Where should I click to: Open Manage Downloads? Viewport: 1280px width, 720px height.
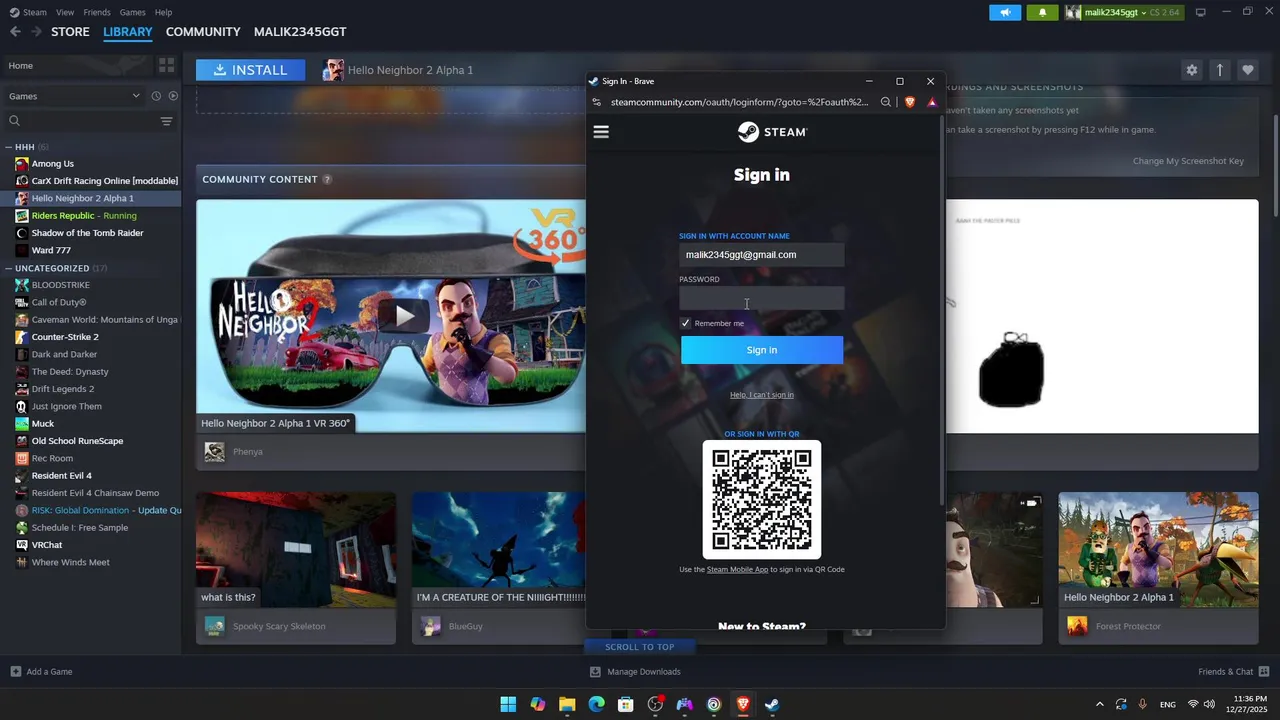click(x=635, y=672)
